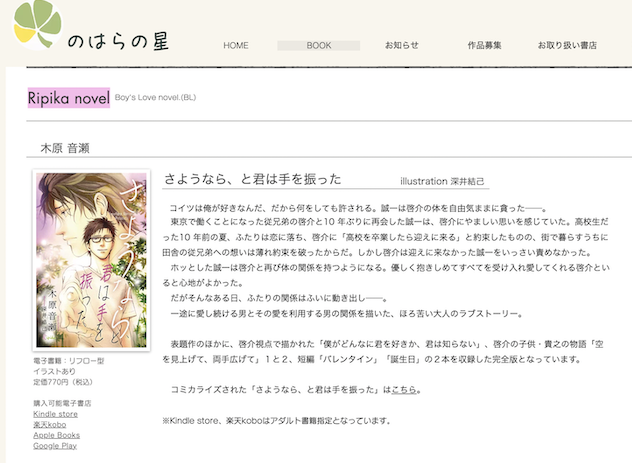
Task: Click the illustration 深井結己 credit
Action: tap(442, 181)
